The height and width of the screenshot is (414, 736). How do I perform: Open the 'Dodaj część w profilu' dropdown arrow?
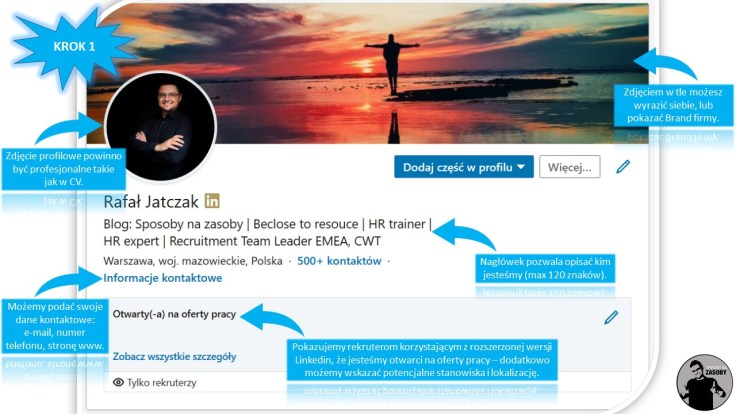tap(521, 167)
